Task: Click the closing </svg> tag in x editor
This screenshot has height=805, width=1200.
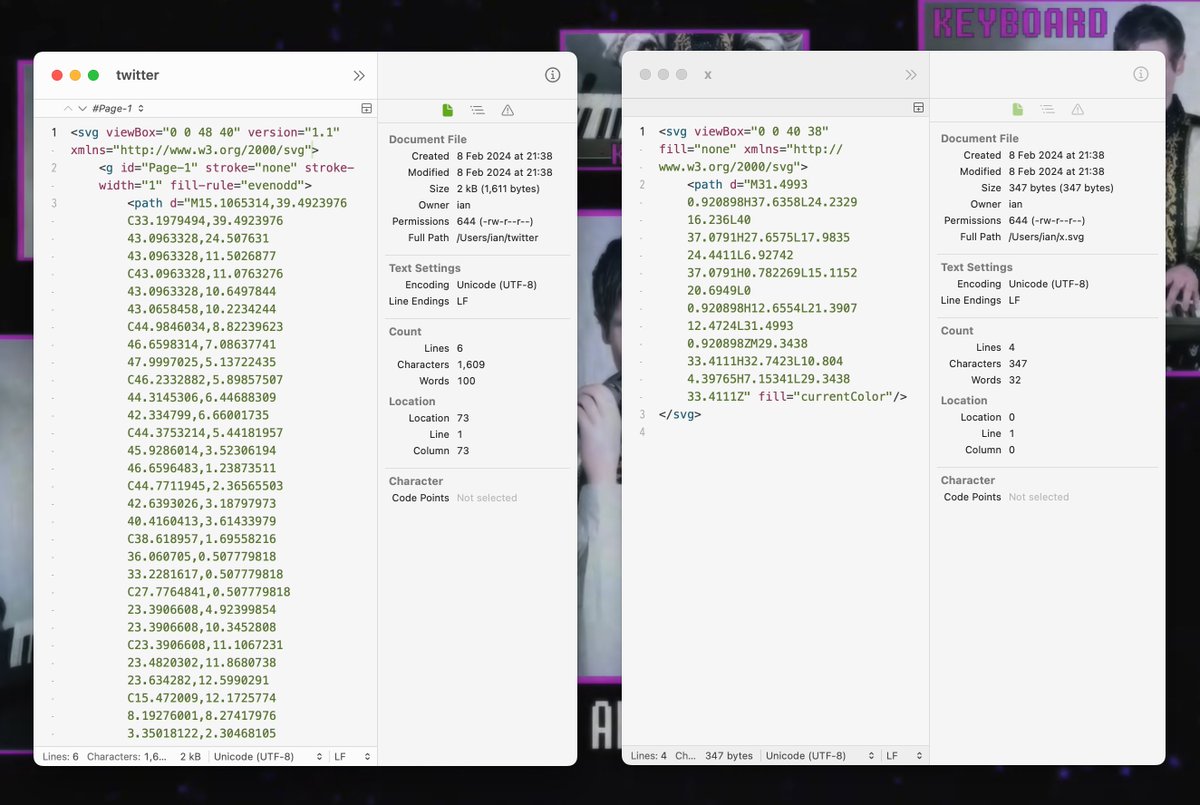Action: pyautogui.click(x=679, y=414)
